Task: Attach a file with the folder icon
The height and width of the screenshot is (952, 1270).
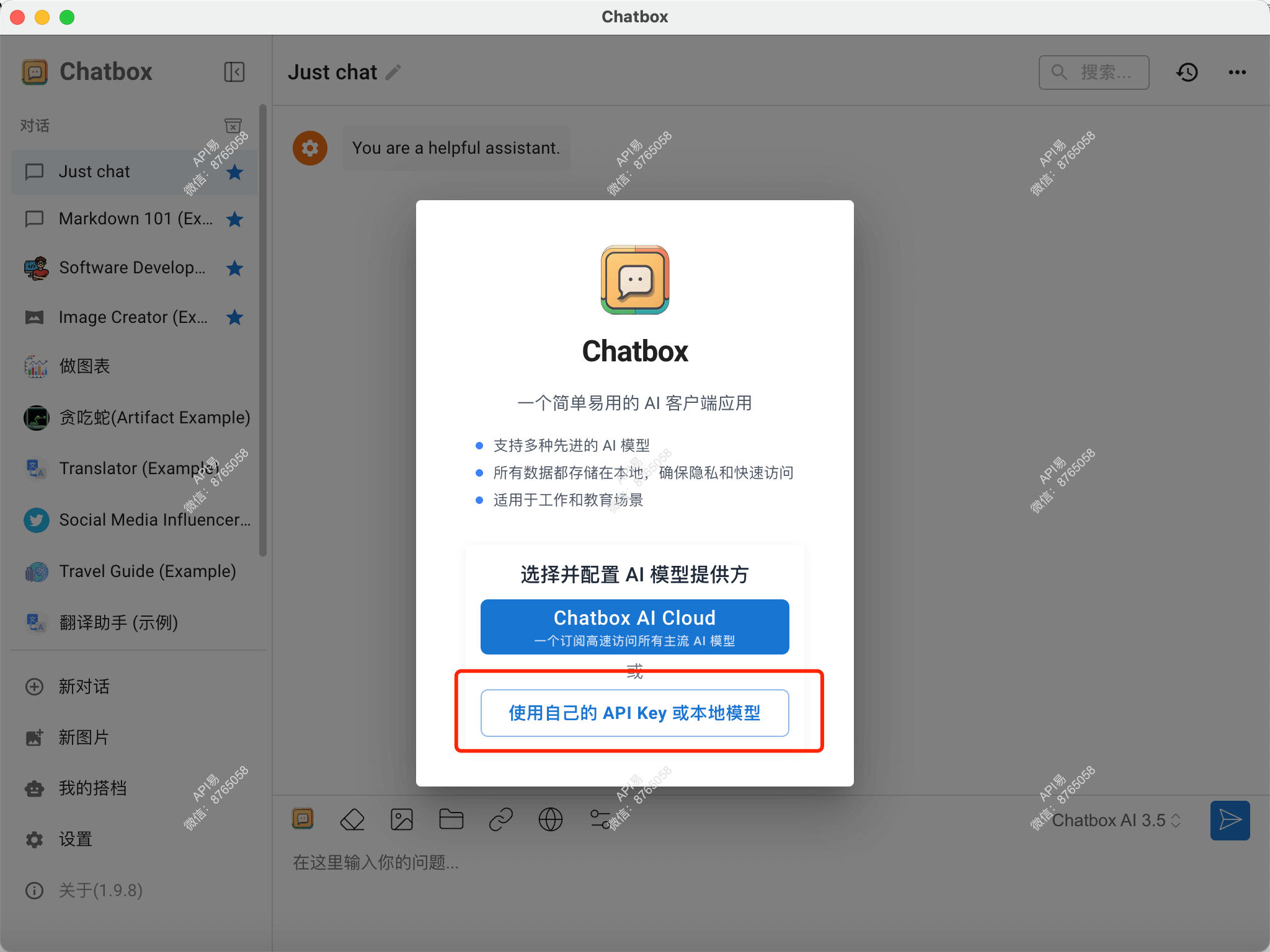Action: (451, 819)
